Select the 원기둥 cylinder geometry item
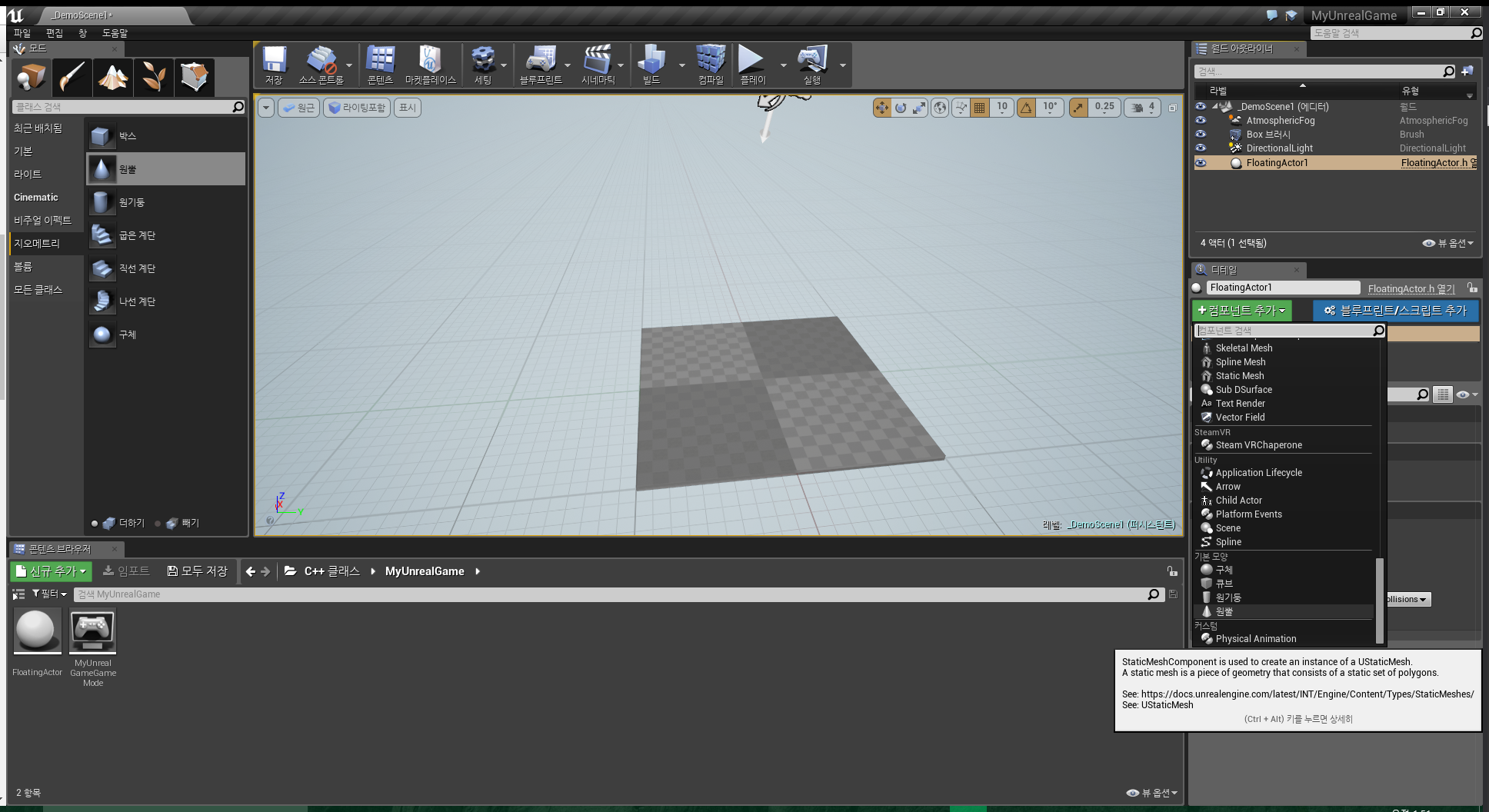The image size is (1489, 812). click(x=165, y=202)
